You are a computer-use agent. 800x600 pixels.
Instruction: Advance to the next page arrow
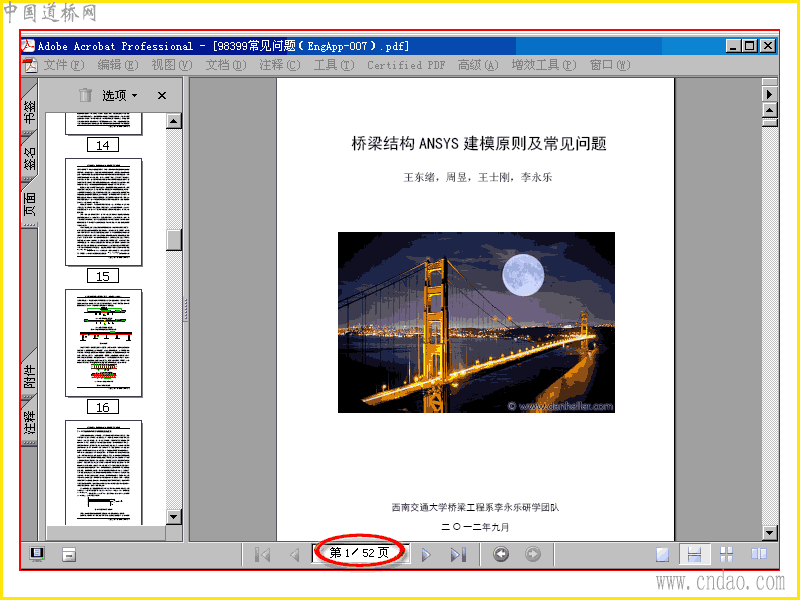[x=426, y=555]
